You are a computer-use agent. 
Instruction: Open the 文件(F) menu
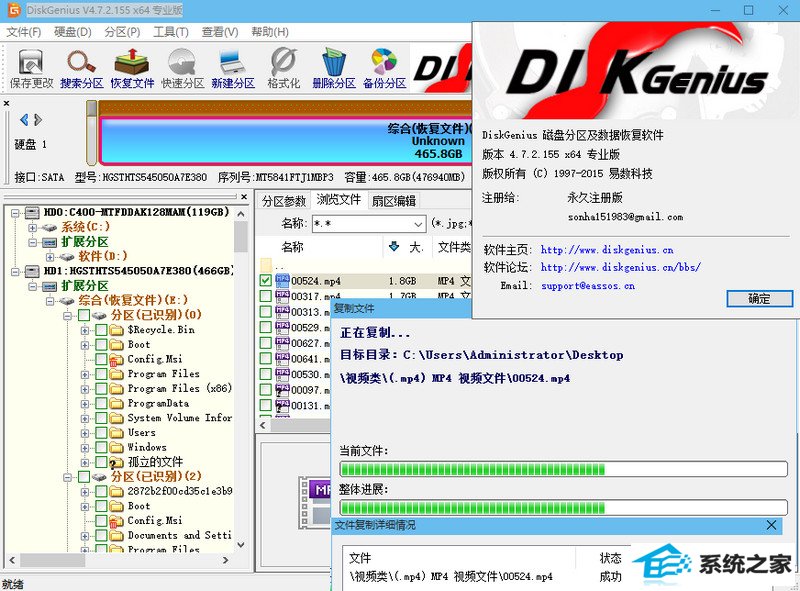click(x=23, y=32)
